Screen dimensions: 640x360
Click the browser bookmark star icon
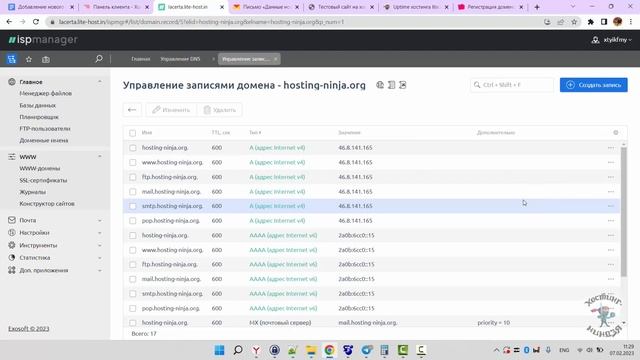[x=574, y=22]
